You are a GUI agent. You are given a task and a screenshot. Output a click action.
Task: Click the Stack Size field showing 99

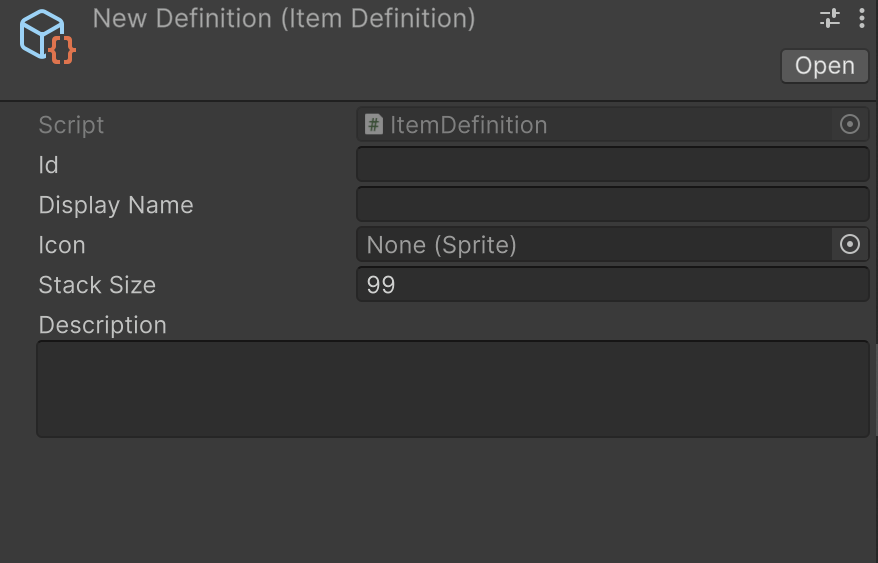(x=612, y=285)
